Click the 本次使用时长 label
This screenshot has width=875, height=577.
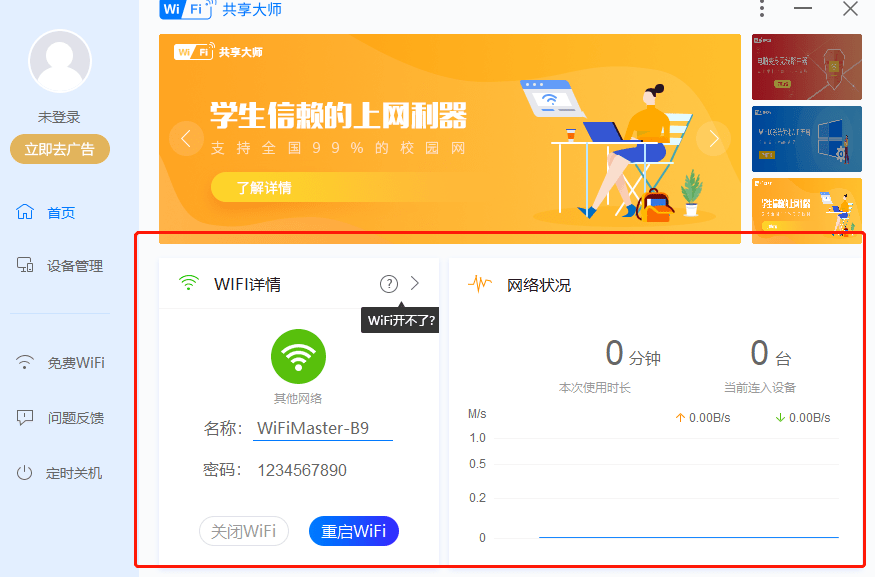tap(595, 388)
